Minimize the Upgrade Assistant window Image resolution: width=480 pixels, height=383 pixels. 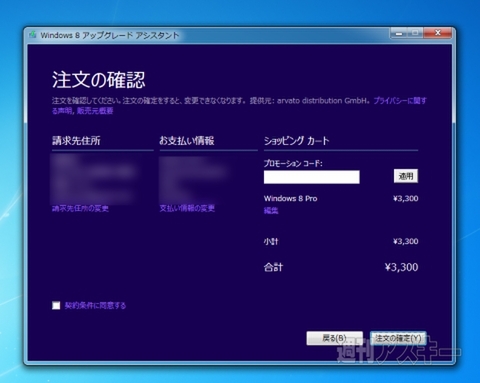coord(399,33)
